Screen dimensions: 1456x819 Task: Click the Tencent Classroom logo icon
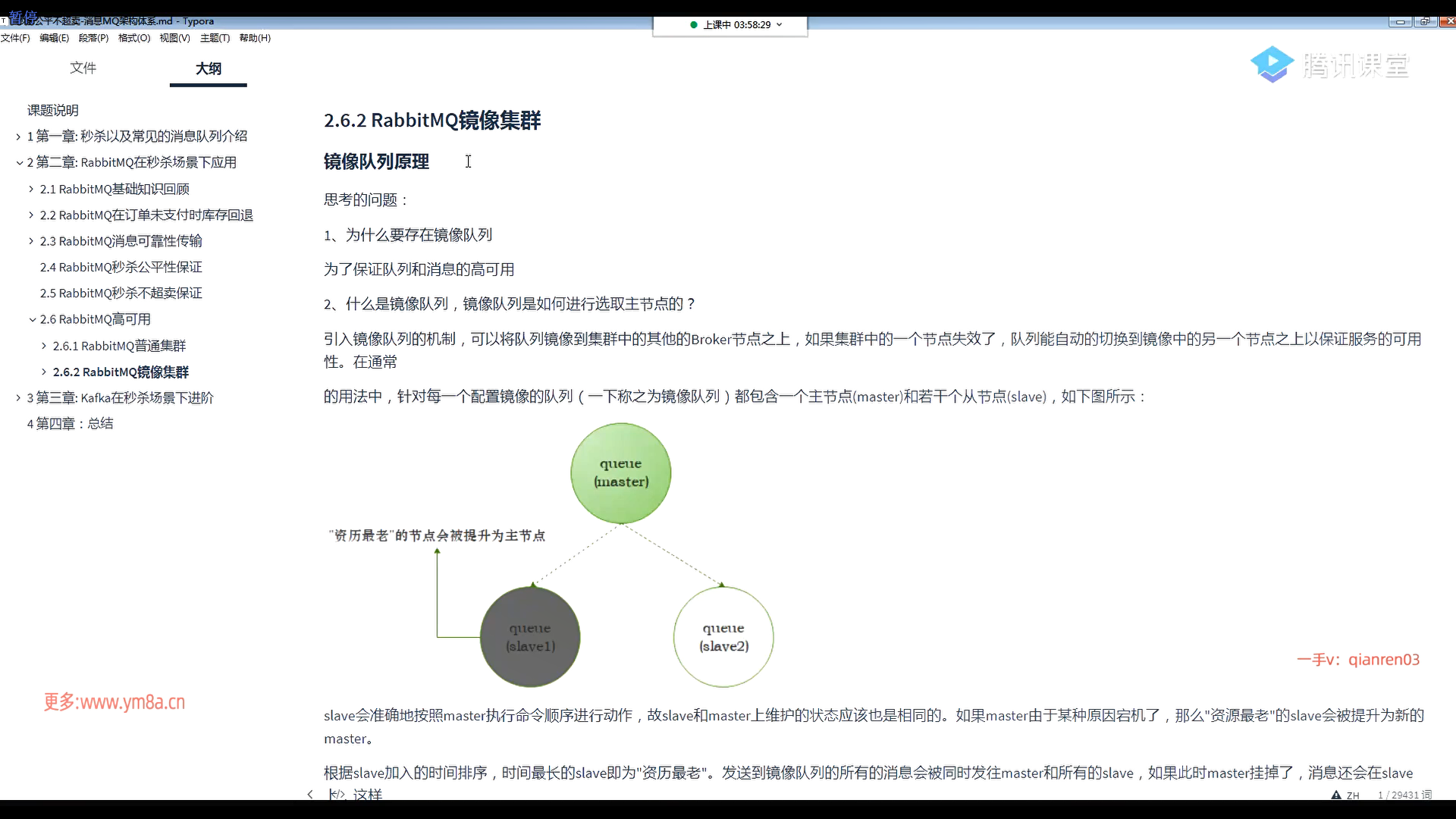[x=1272, y=64]
